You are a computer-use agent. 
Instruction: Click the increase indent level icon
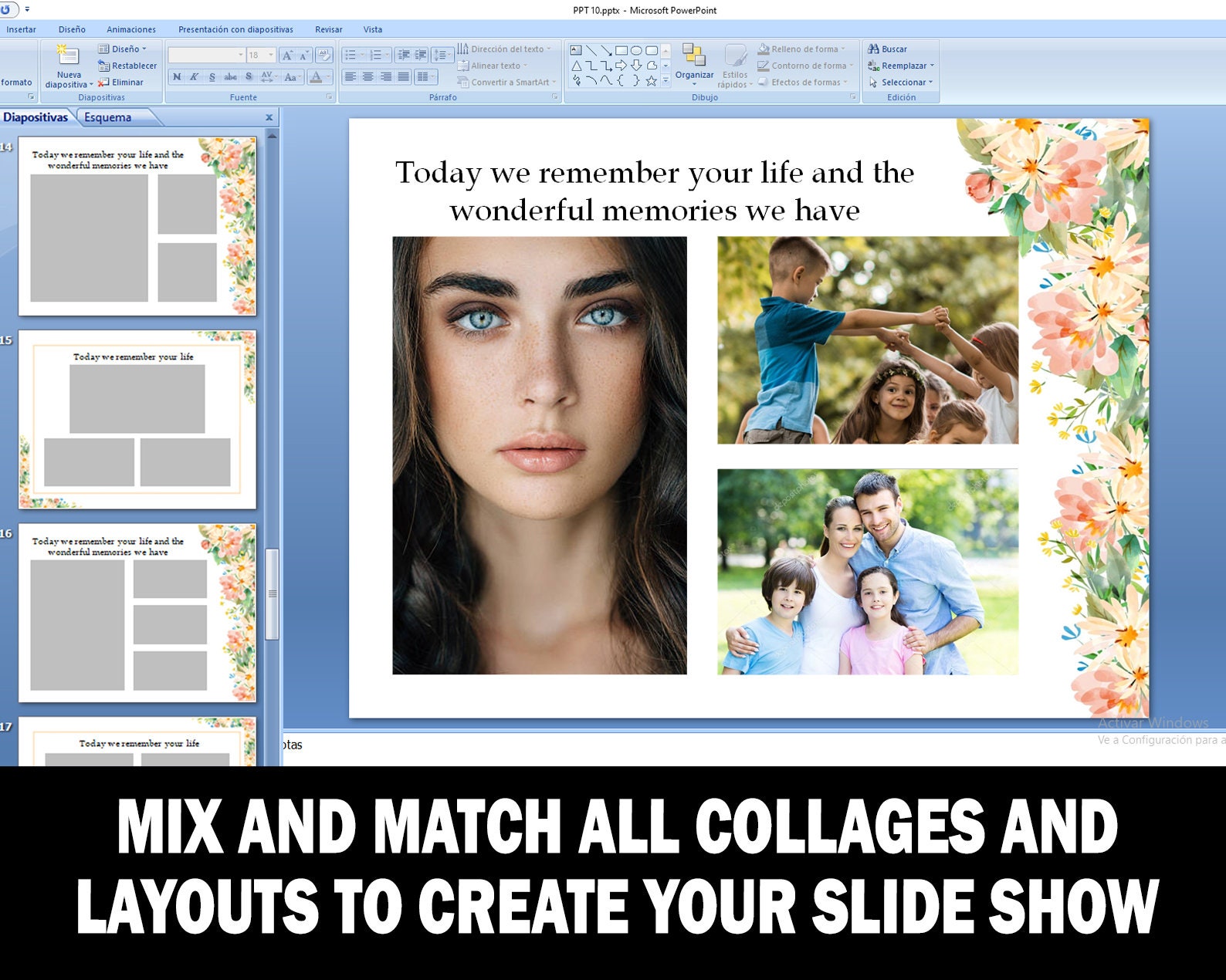pyautogui.click(x=421, y=55)
